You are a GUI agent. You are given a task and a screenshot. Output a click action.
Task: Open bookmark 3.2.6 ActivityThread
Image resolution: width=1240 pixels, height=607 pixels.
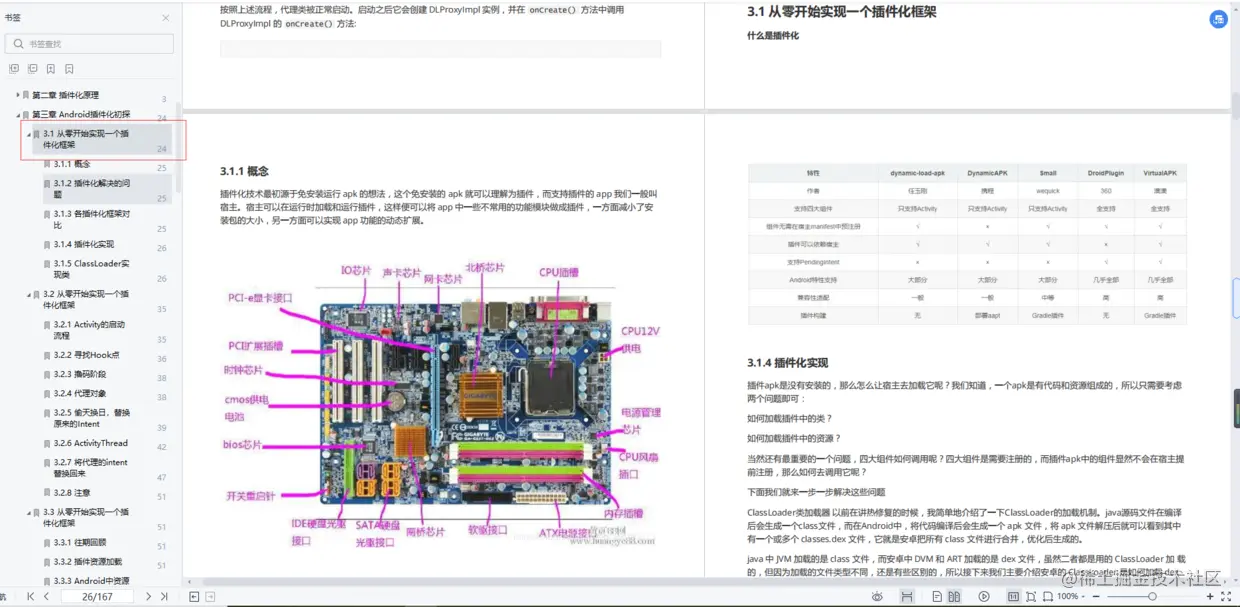[91, 443]
